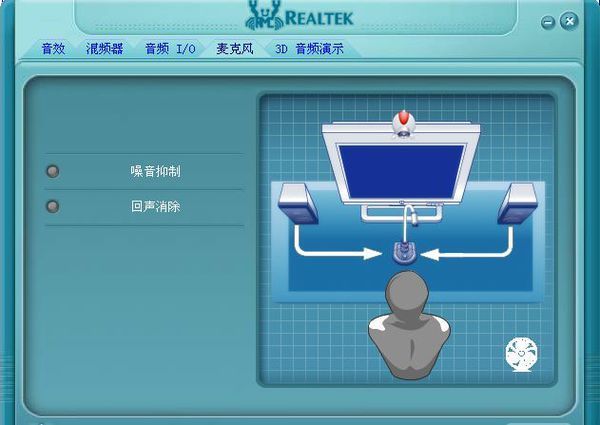
Task: Open the 3D 音频演示 tab
Action: tap(309, 49)
